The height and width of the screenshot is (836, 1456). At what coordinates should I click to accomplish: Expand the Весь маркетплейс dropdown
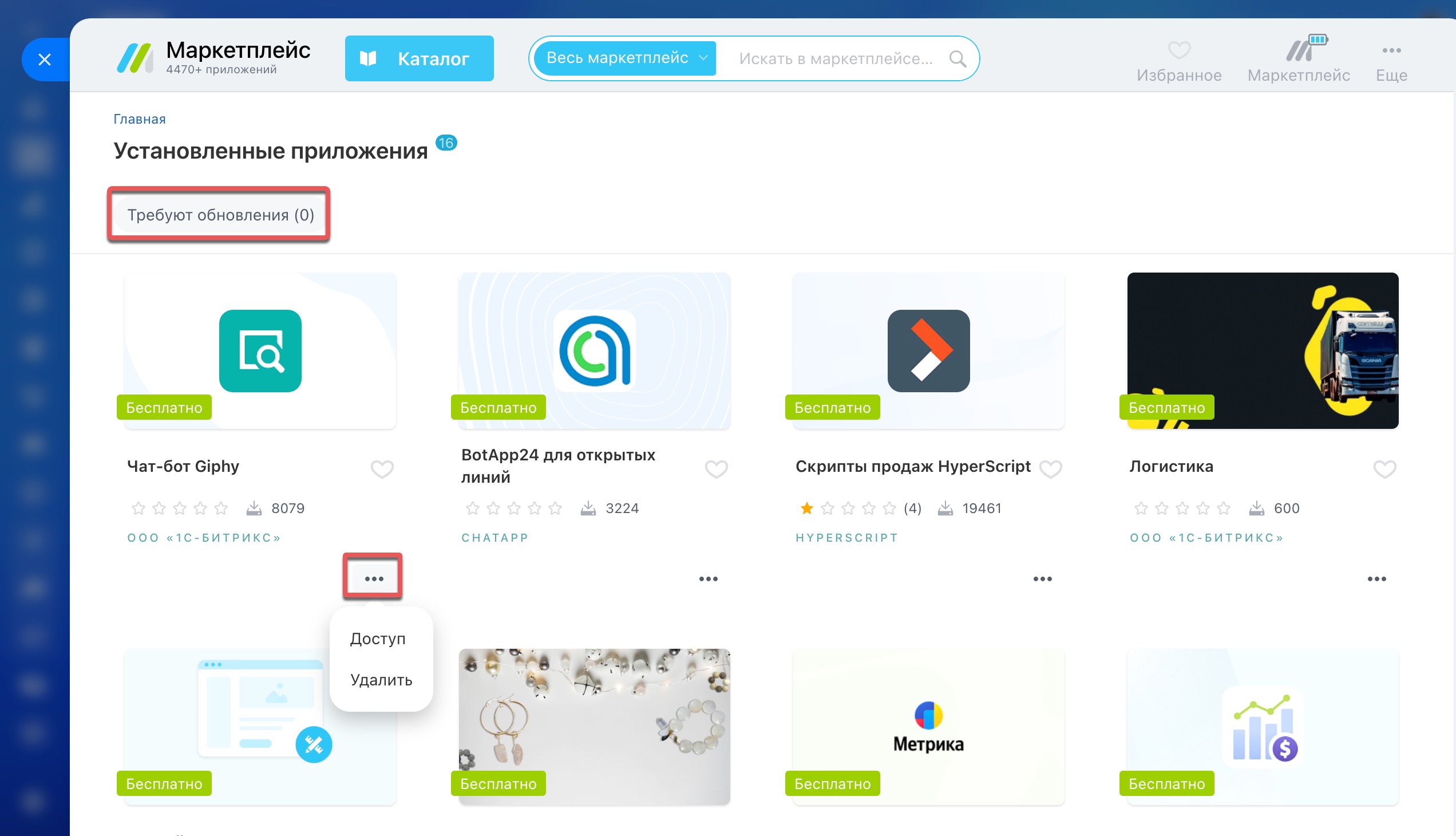pos(624,58)
